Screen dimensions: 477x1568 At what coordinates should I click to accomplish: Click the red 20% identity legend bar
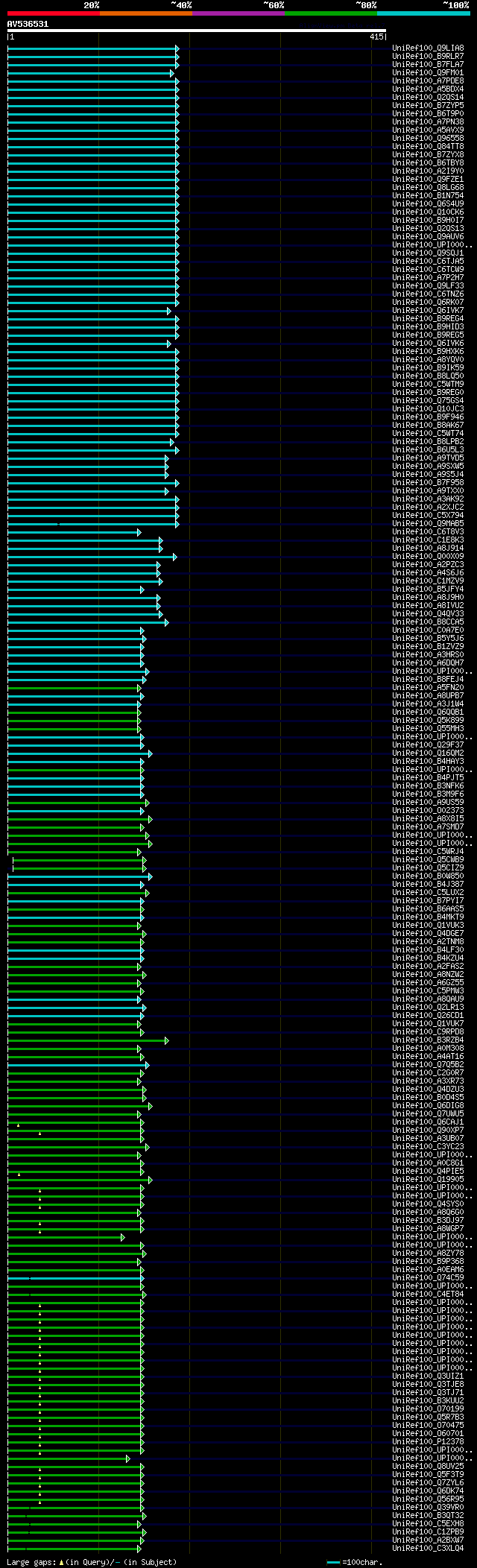click(x=53, y=13)
